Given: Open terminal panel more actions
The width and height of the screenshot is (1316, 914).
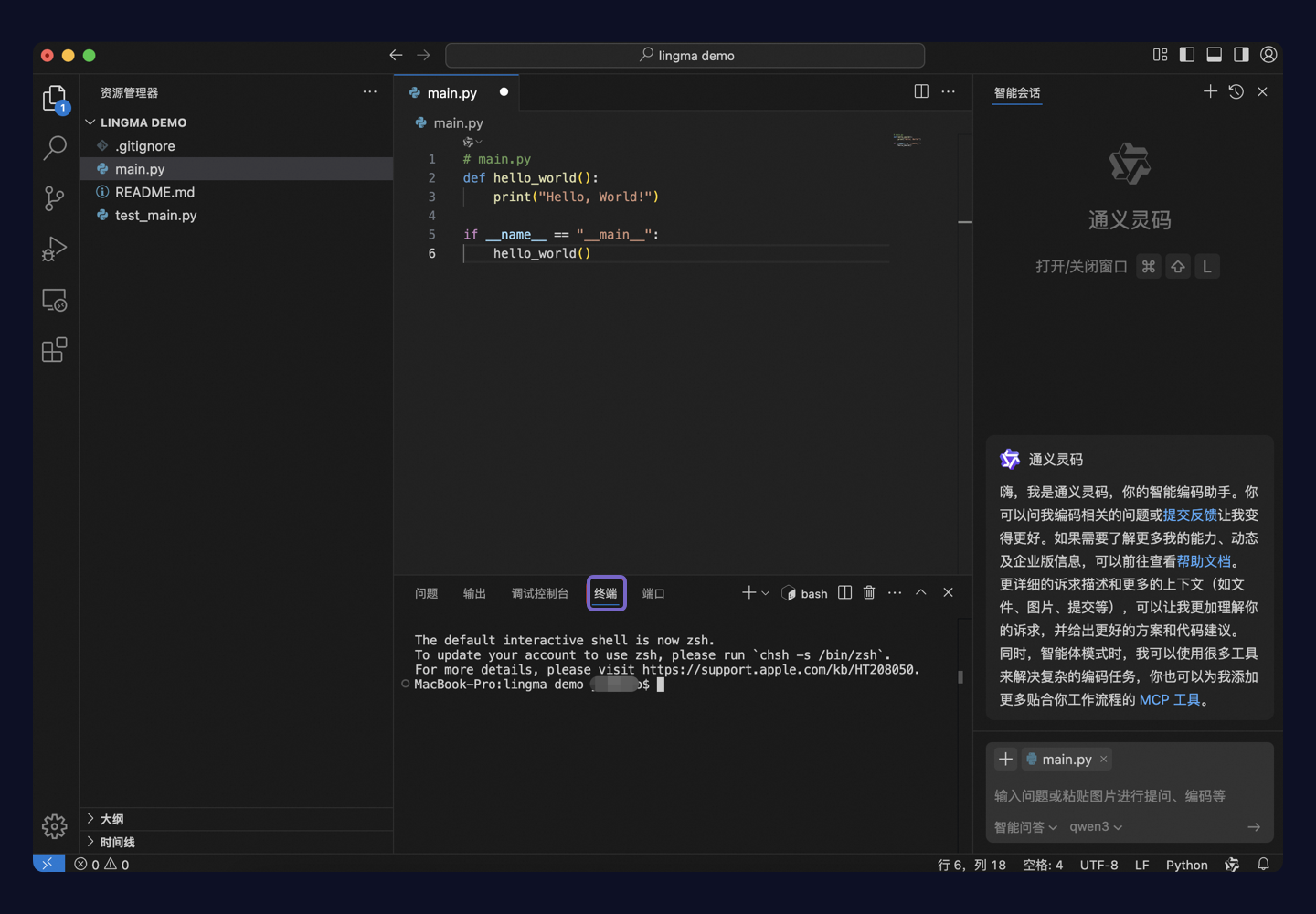Looking at the screenshot, I should point(895,592).
